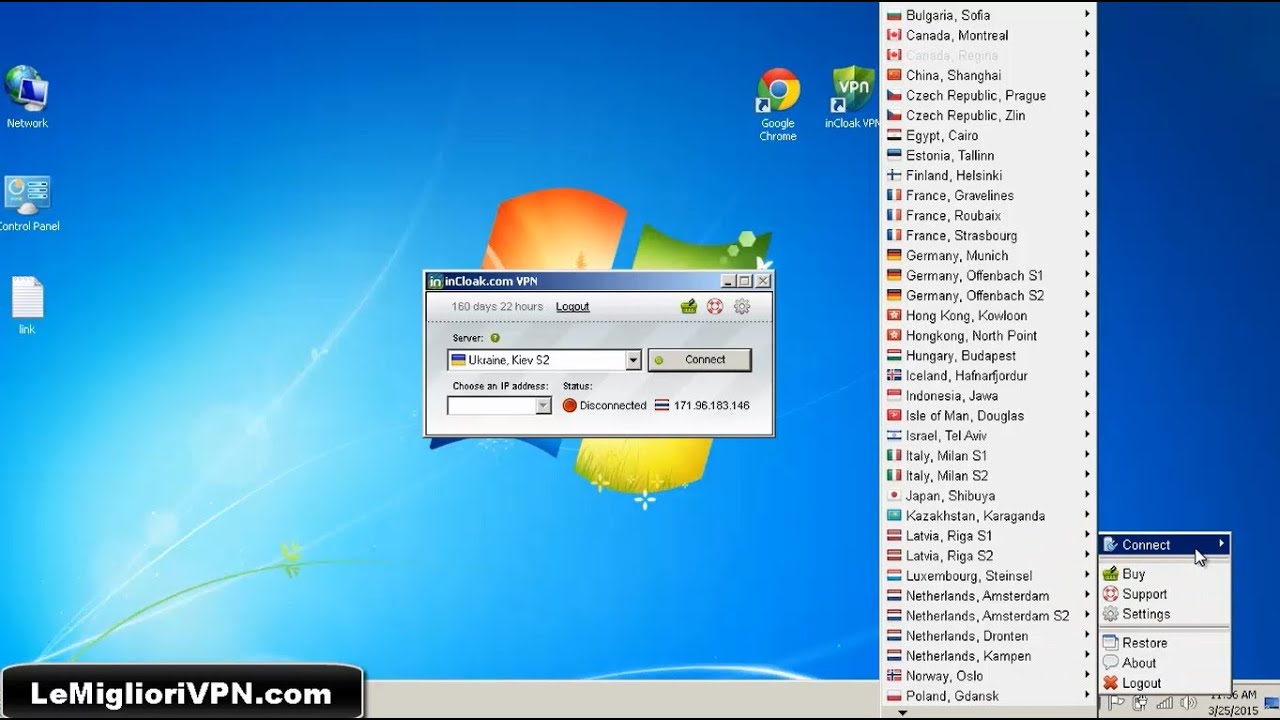Select Germany, Offenbach S2 server
The image size is (1280, 720).
(988, 295)
